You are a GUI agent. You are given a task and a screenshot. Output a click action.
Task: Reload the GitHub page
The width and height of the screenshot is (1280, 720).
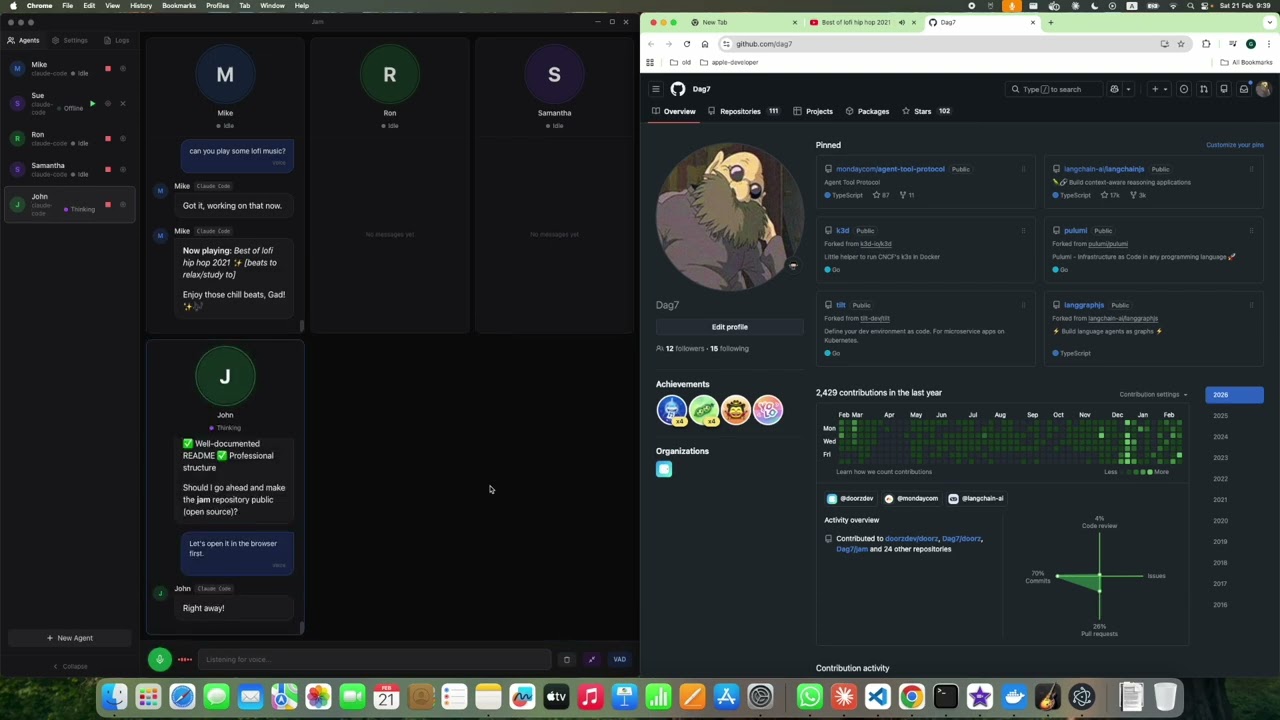686,44
